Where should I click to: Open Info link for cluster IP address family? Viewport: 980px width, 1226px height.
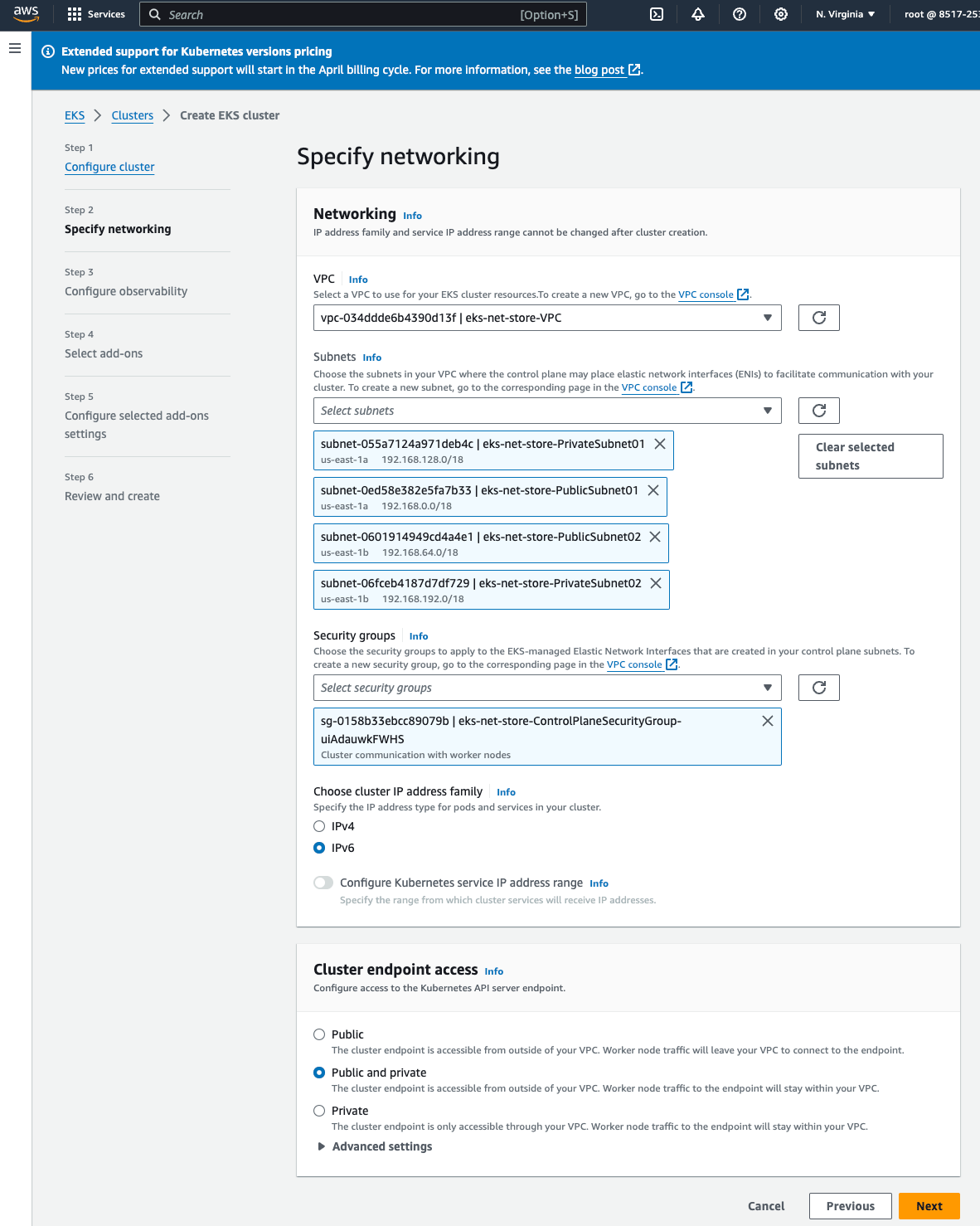click(x=506, y=792)
